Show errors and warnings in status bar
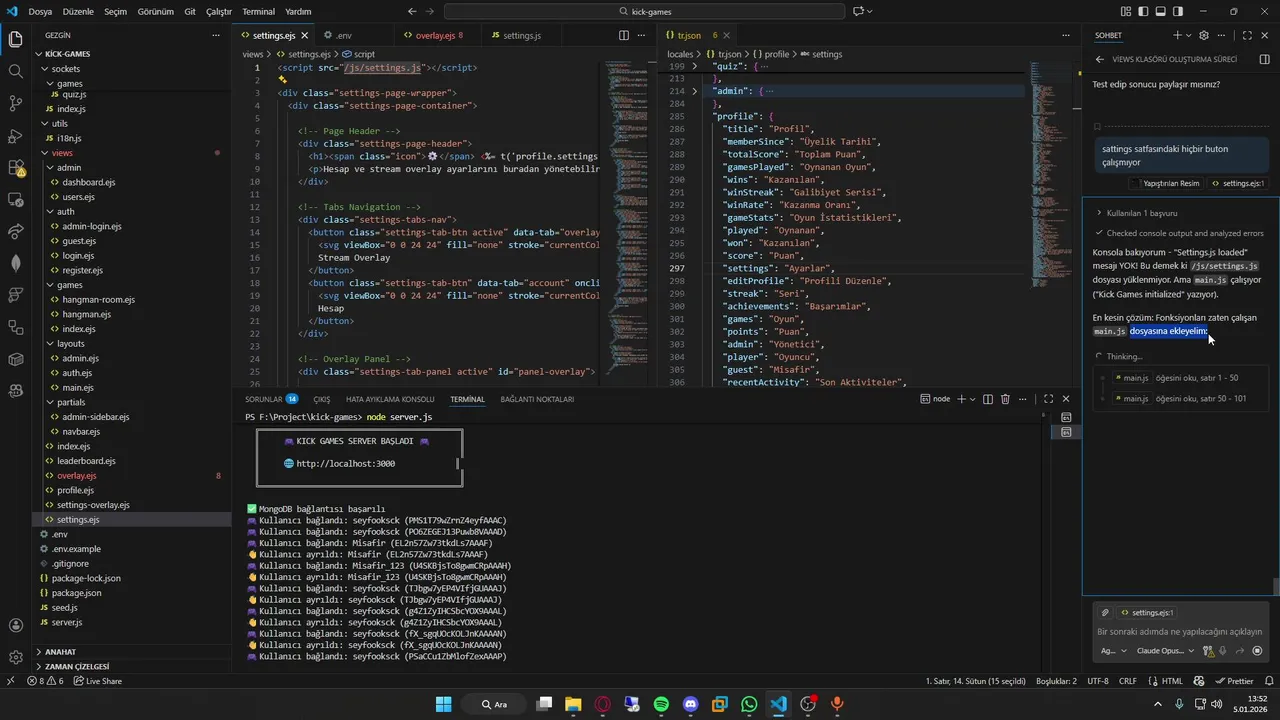The image size is (1280, 720). (45, 681)
